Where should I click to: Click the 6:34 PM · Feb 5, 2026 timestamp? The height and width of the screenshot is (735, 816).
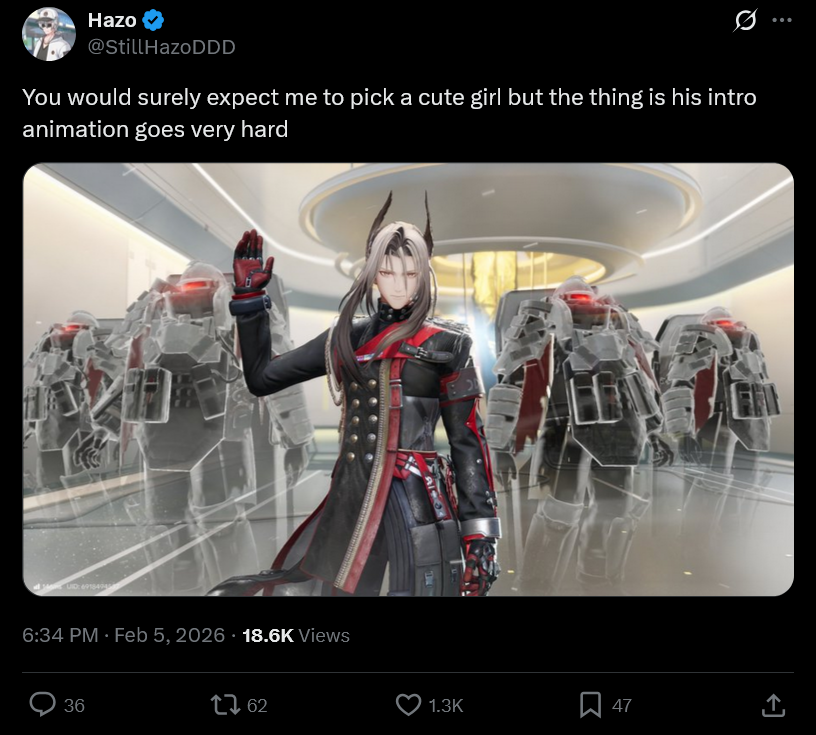pyautogui.click(x=123, y=635)
